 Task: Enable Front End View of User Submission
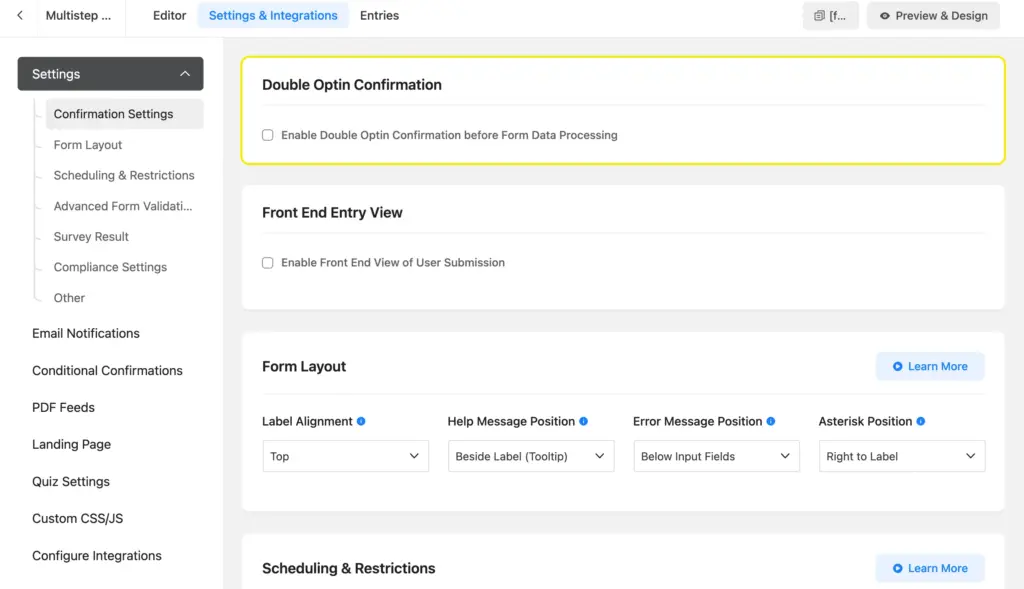tap(268, 263)
